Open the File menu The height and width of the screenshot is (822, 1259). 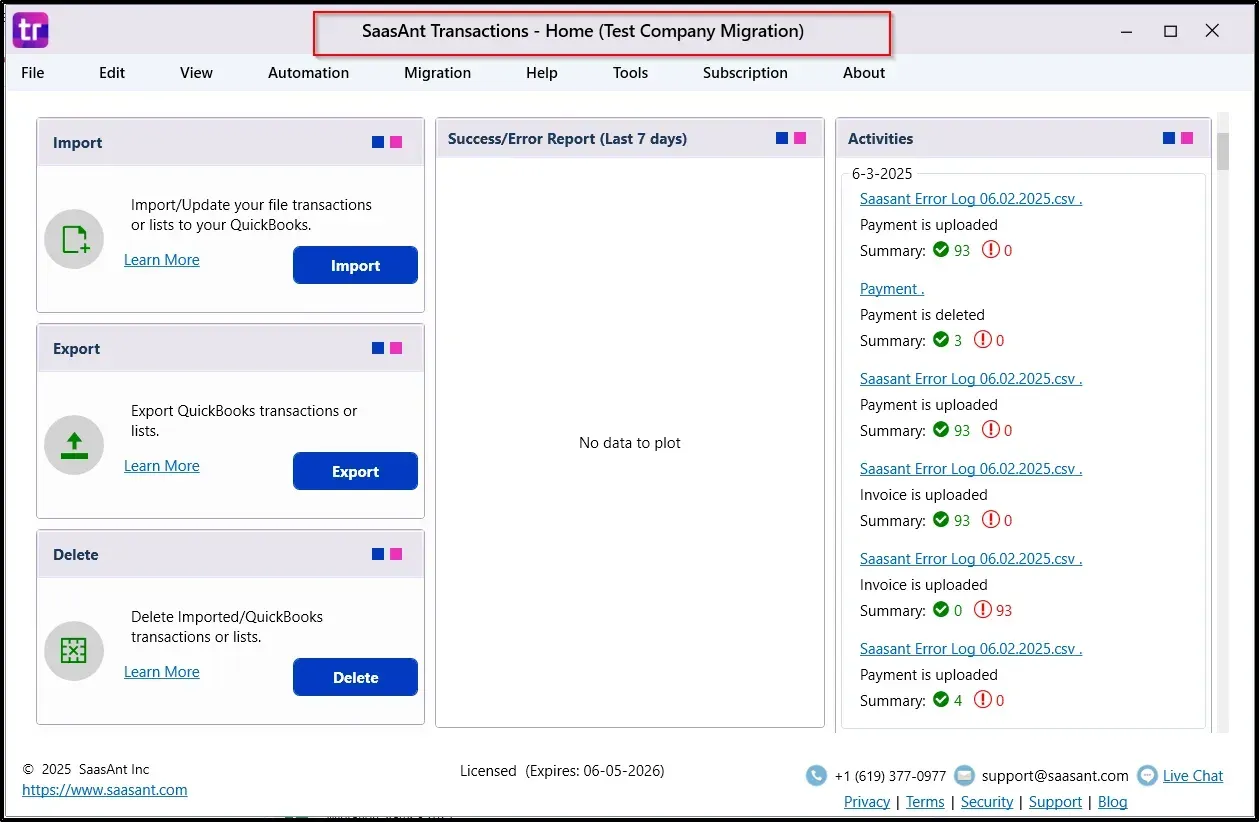coord(33,73)
